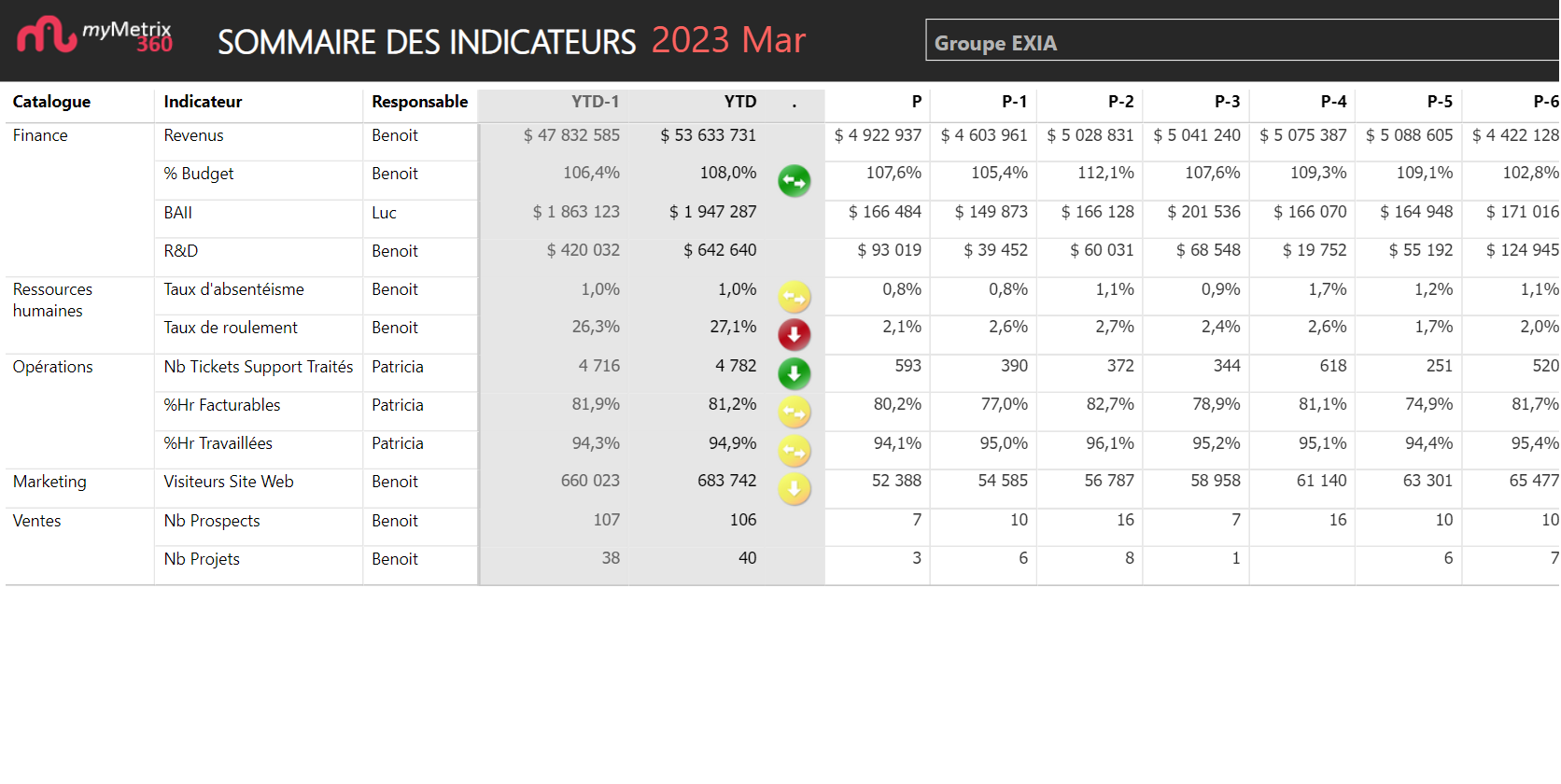Select %Hr Travaillées indicator

click(x=218, y=443)
